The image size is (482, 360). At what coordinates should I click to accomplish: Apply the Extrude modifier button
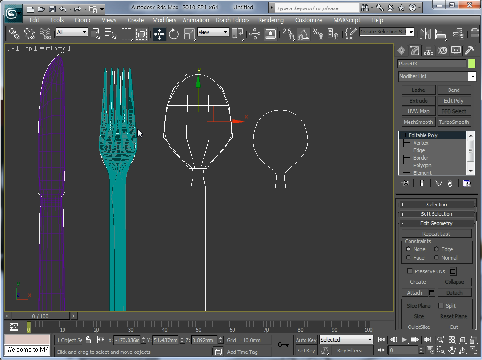(x=418, y=101)
